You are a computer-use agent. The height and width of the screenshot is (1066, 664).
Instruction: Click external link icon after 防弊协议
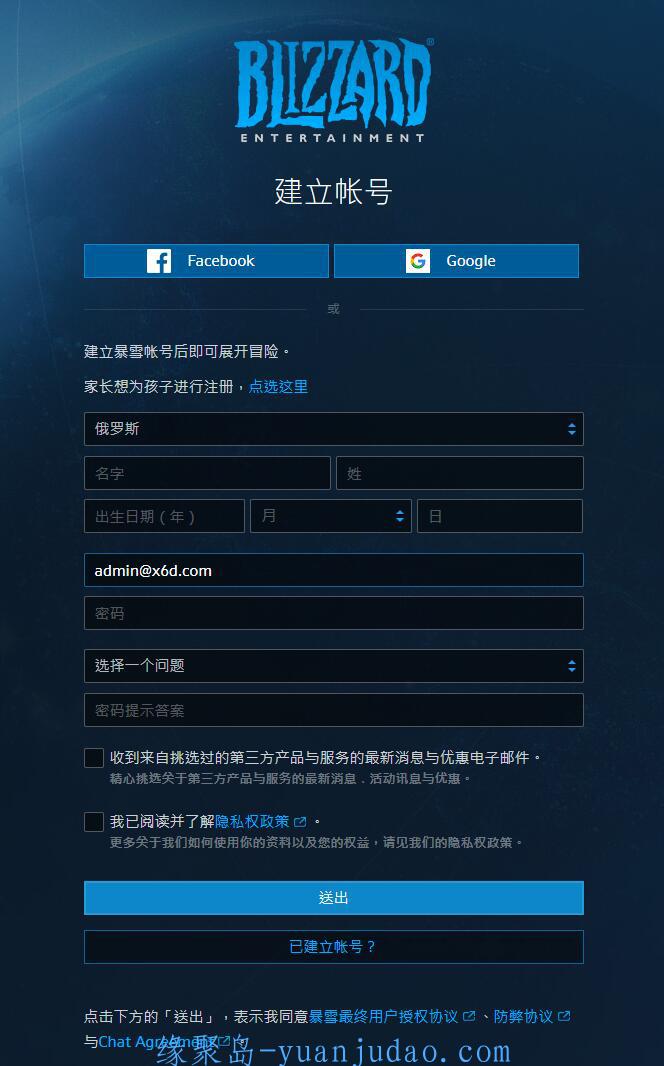coord(564,1016)
